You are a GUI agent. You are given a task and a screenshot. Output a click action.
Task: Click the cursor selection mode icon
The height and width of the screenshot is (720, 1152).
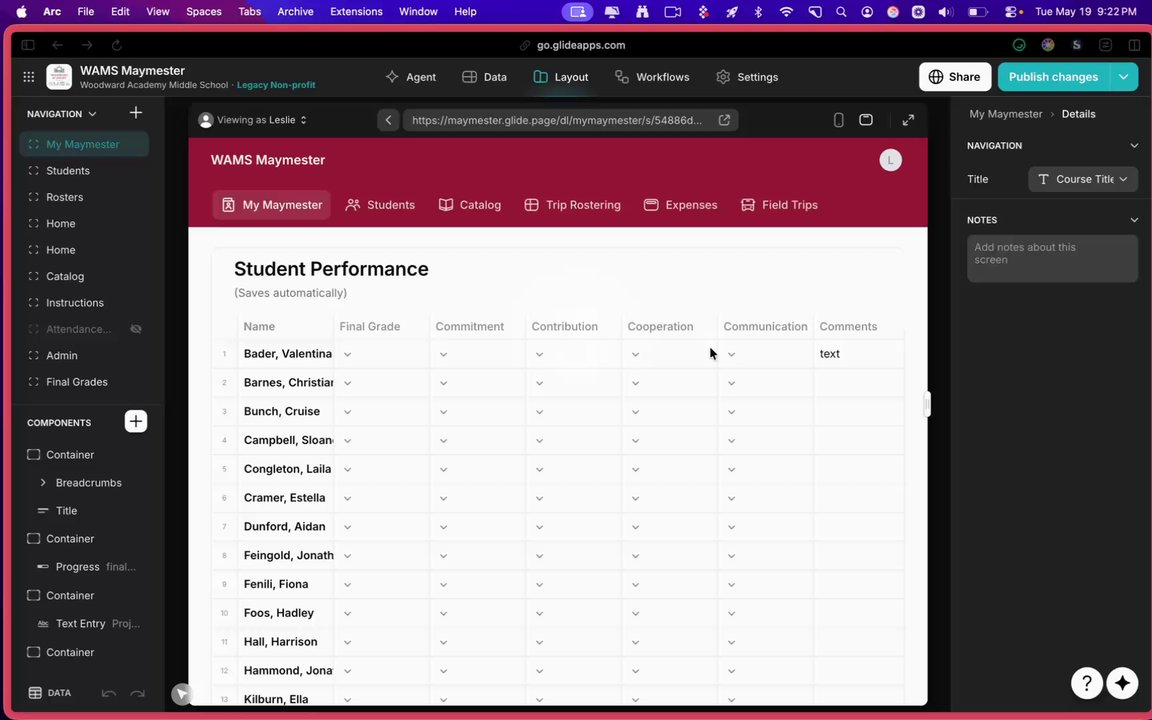(181, 694)
